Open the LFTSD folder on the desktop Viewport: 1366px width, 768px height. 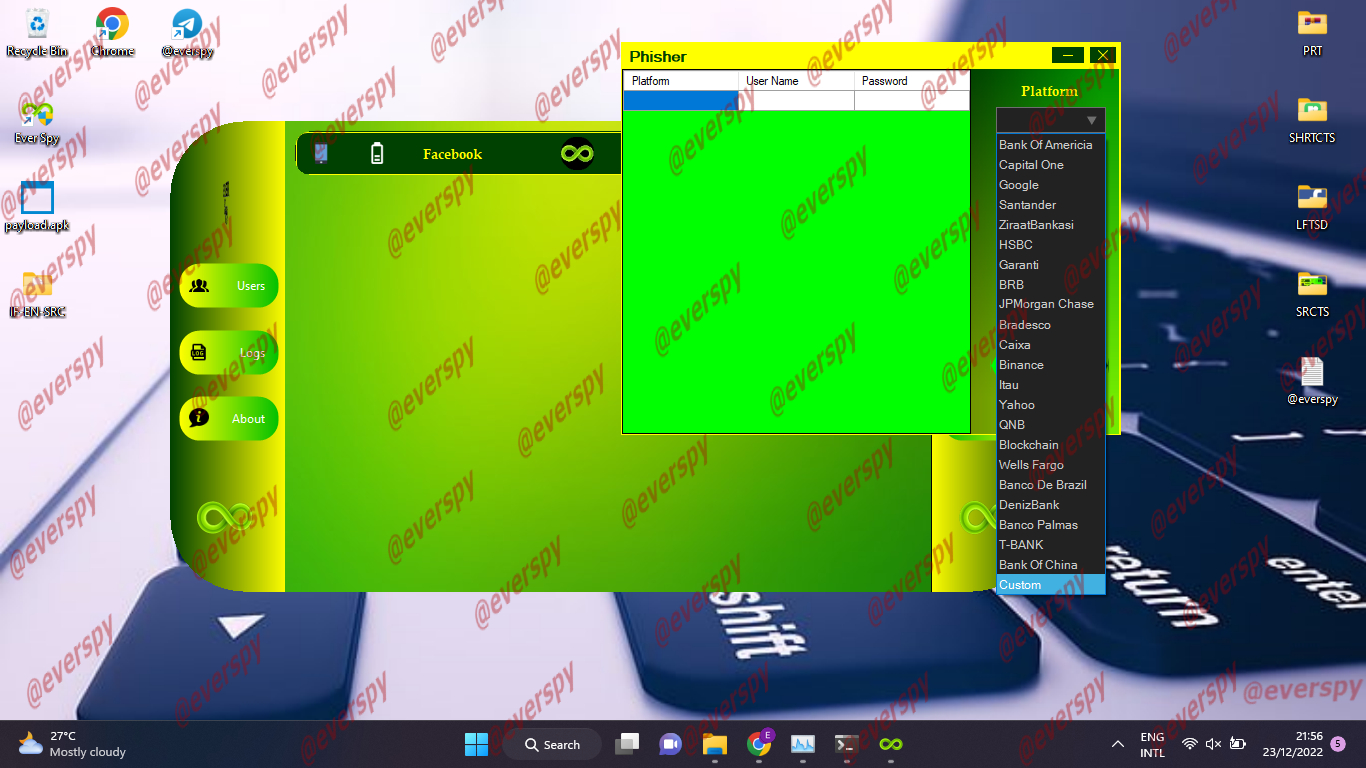point(1312,207)
